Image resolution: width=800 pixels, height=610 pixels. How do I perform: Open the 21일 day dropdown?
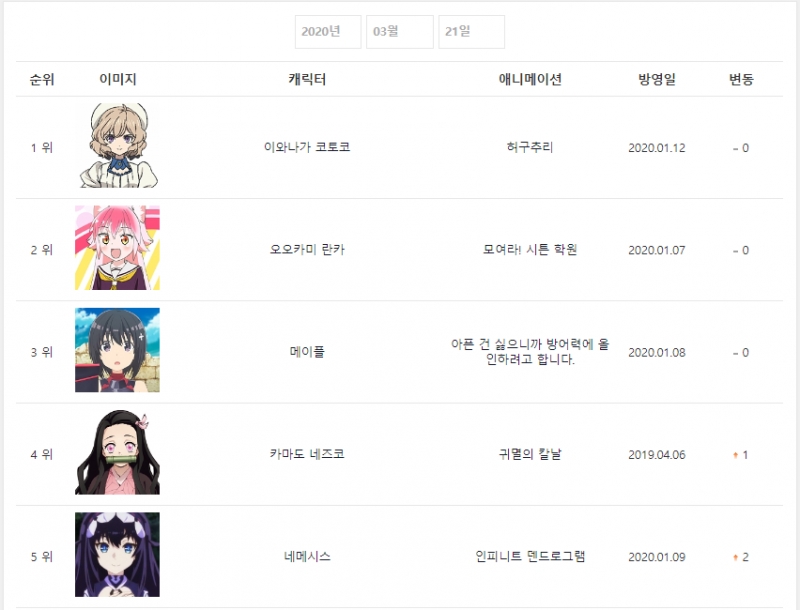[x=471, y=32]
